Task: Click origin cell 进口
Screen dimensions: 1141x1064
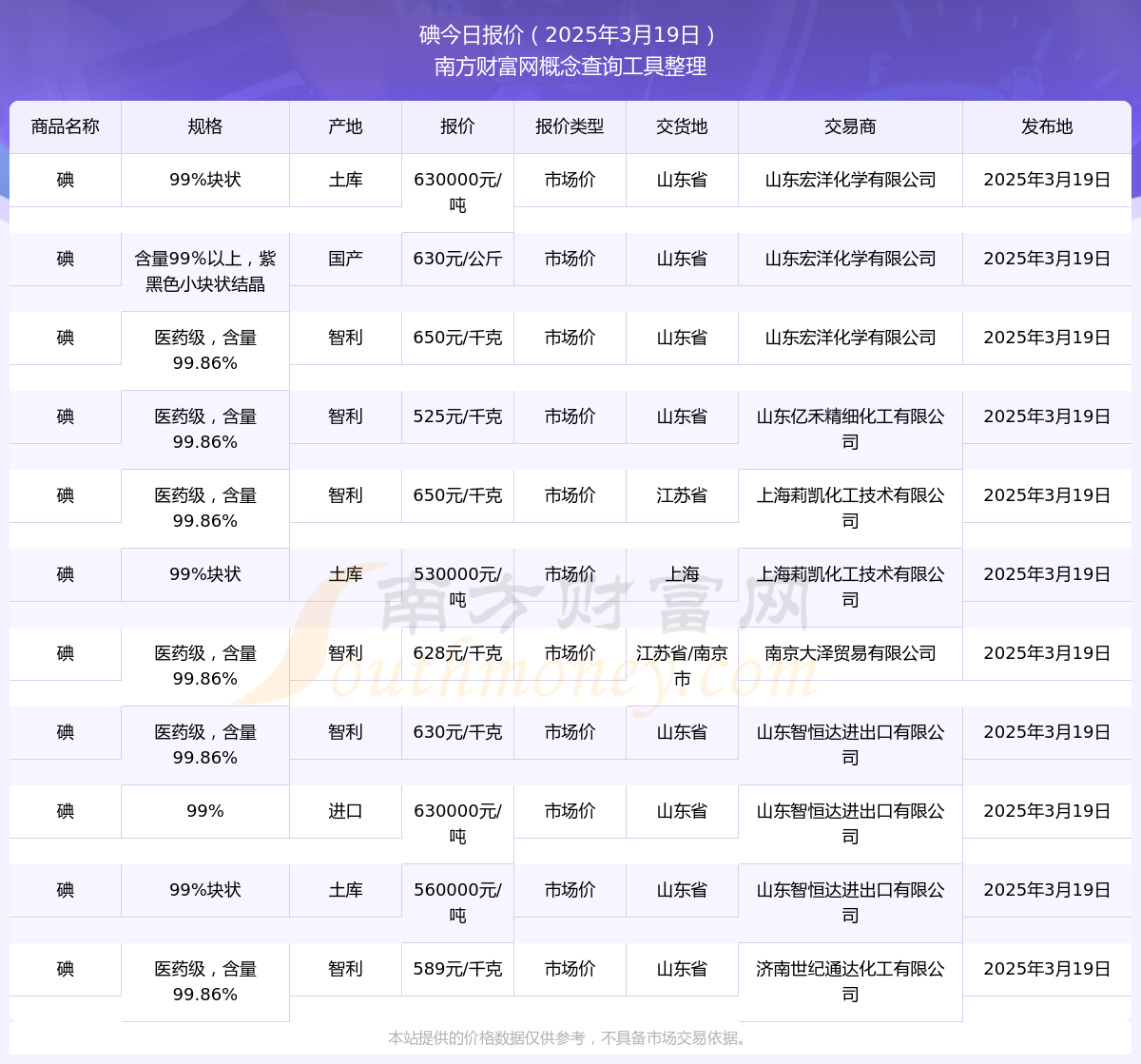Action: [345, 811]
